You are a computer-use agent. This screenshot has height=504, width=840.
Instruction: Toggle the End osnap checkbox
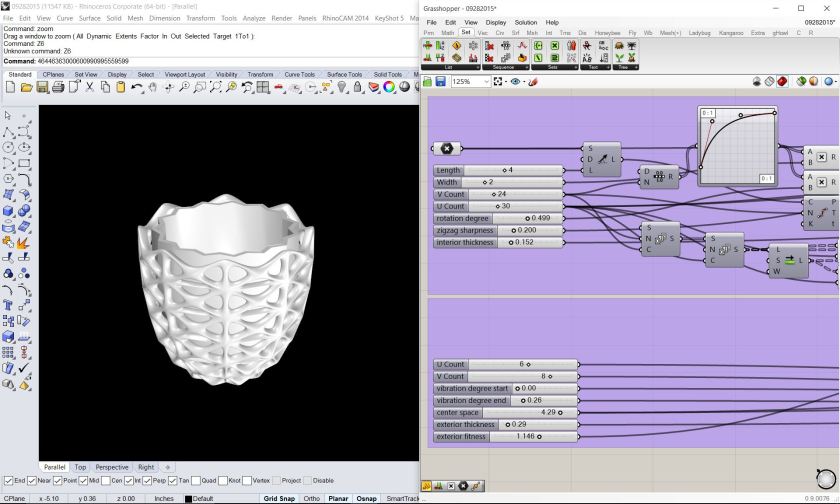point(6,481)
